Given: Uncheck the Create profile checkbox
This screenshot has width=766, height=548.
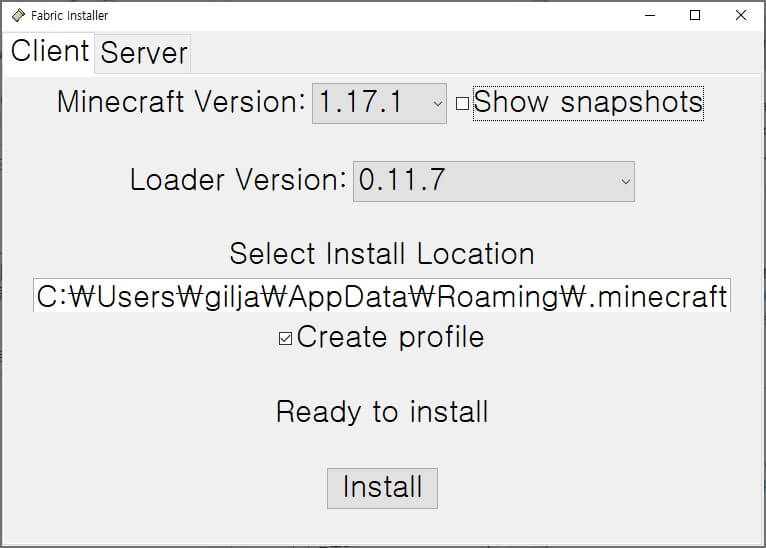Looking at the screenshot, I should coord(285,338).
